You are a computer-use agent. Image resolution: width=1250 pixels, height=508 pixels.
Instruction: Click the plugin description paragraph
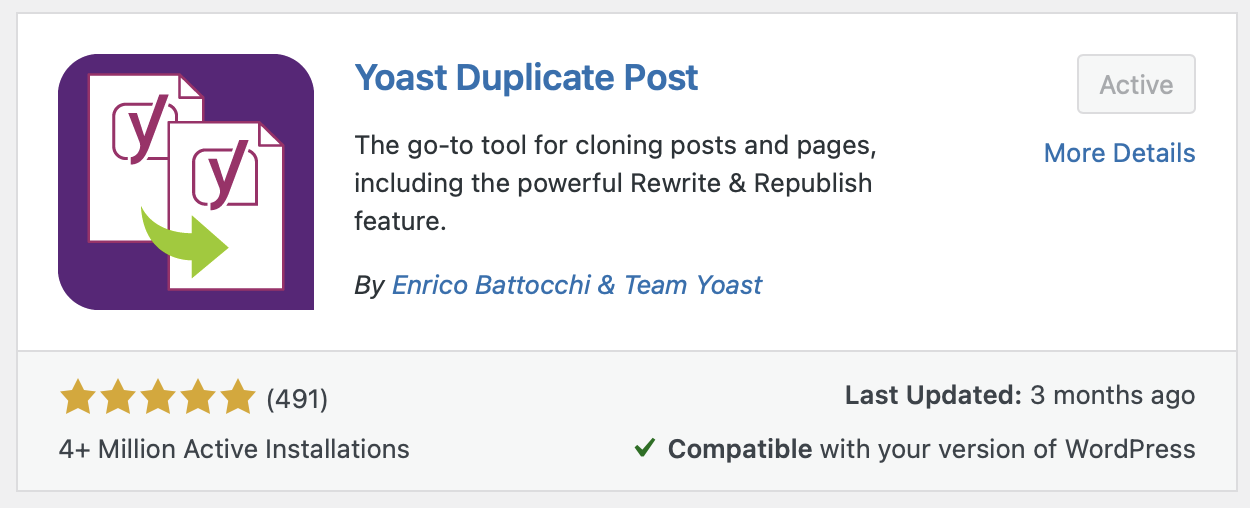coord(615,184)
